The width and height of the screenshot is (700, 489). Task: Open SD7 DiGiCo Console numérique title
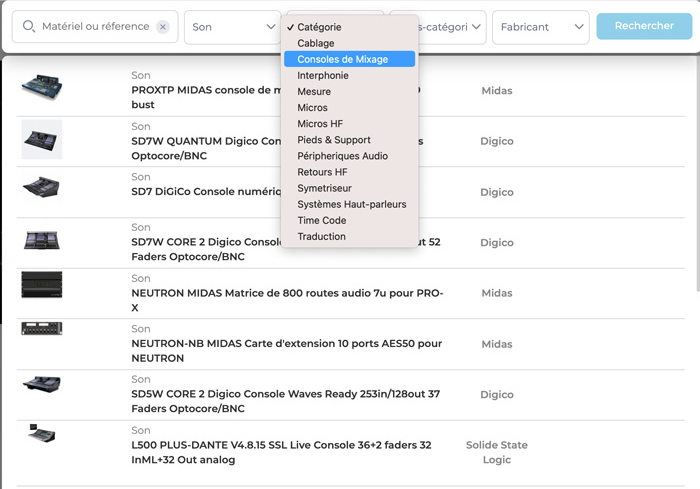[206, 192]
